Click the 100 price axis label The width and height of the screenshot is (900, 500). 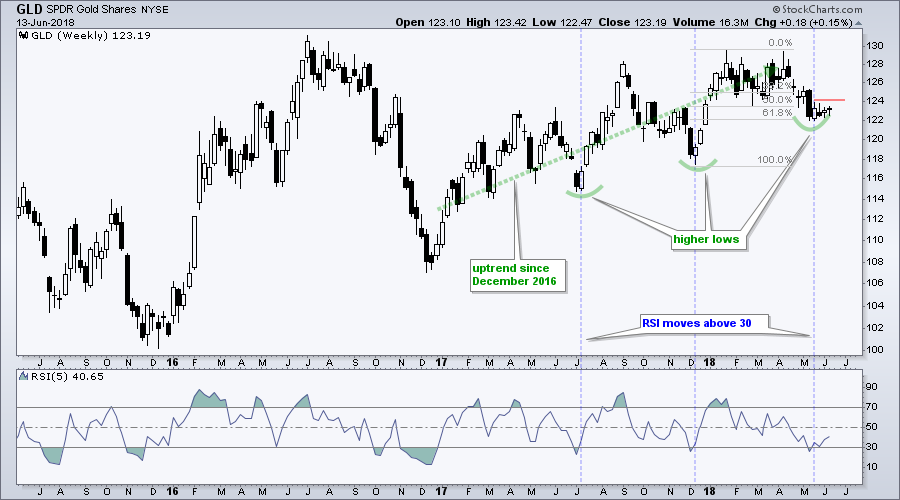point(875,350)
